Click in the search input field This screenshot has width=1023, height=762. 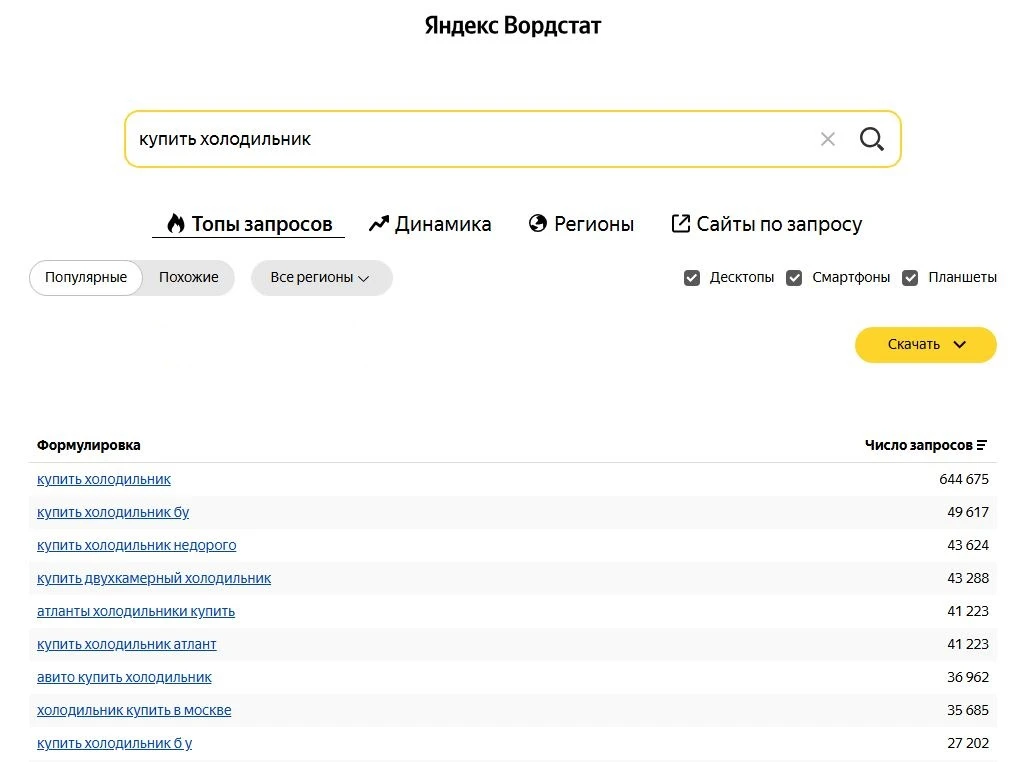click(x=470, y=139)
